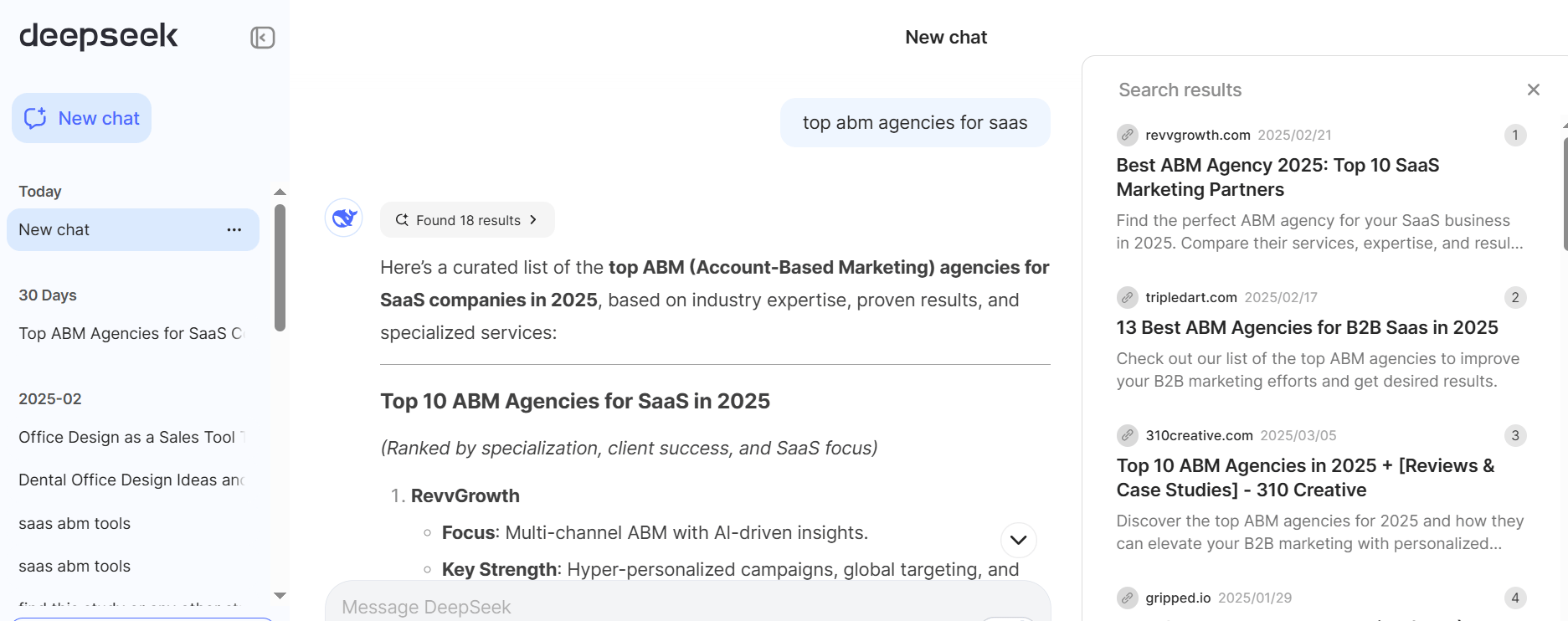
Task: Click the link icon beside tripledart.com
Action: coord(1128,297)
